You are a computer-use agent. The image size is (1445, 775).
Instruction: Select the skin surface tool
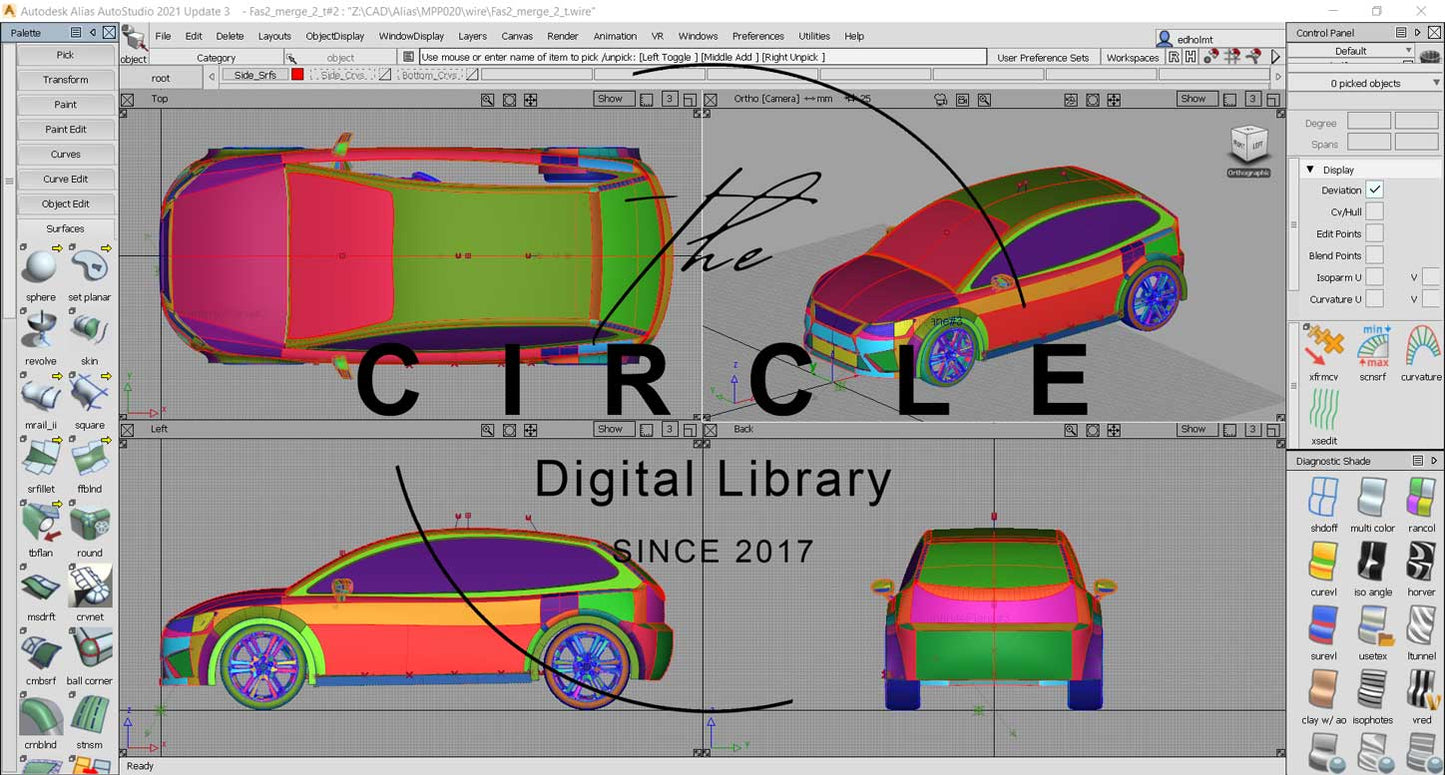tap(90, 331)
